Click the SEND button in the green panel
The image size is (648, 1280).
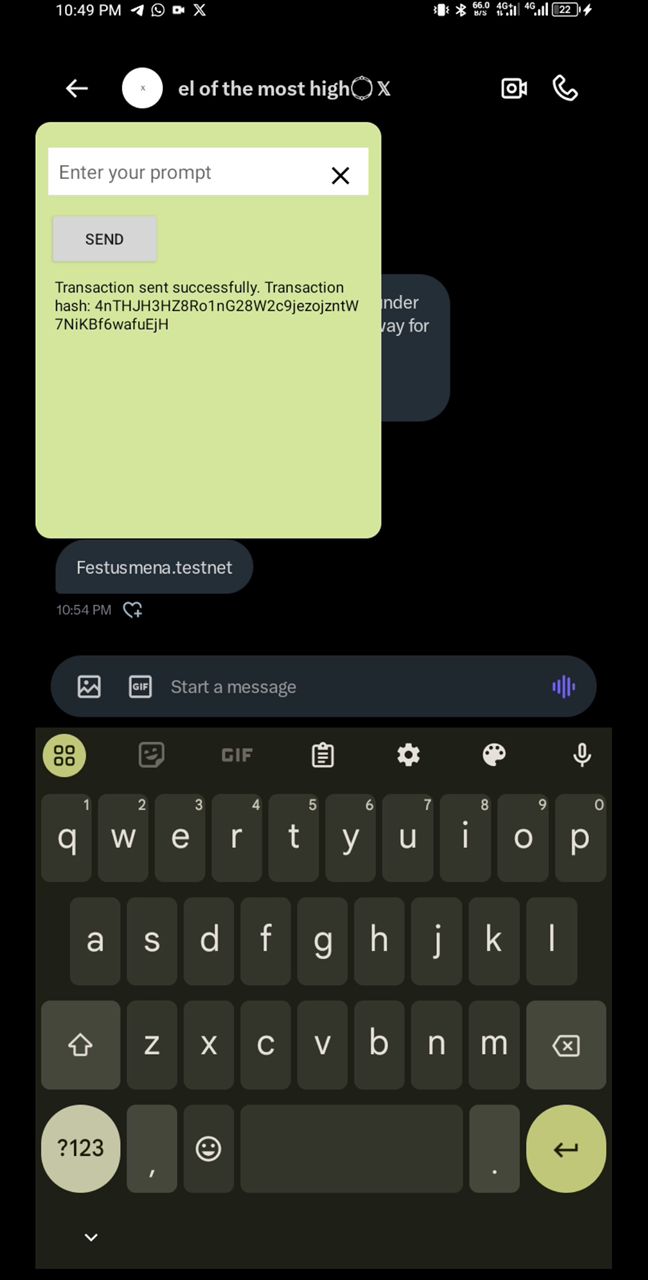point(104,239)
